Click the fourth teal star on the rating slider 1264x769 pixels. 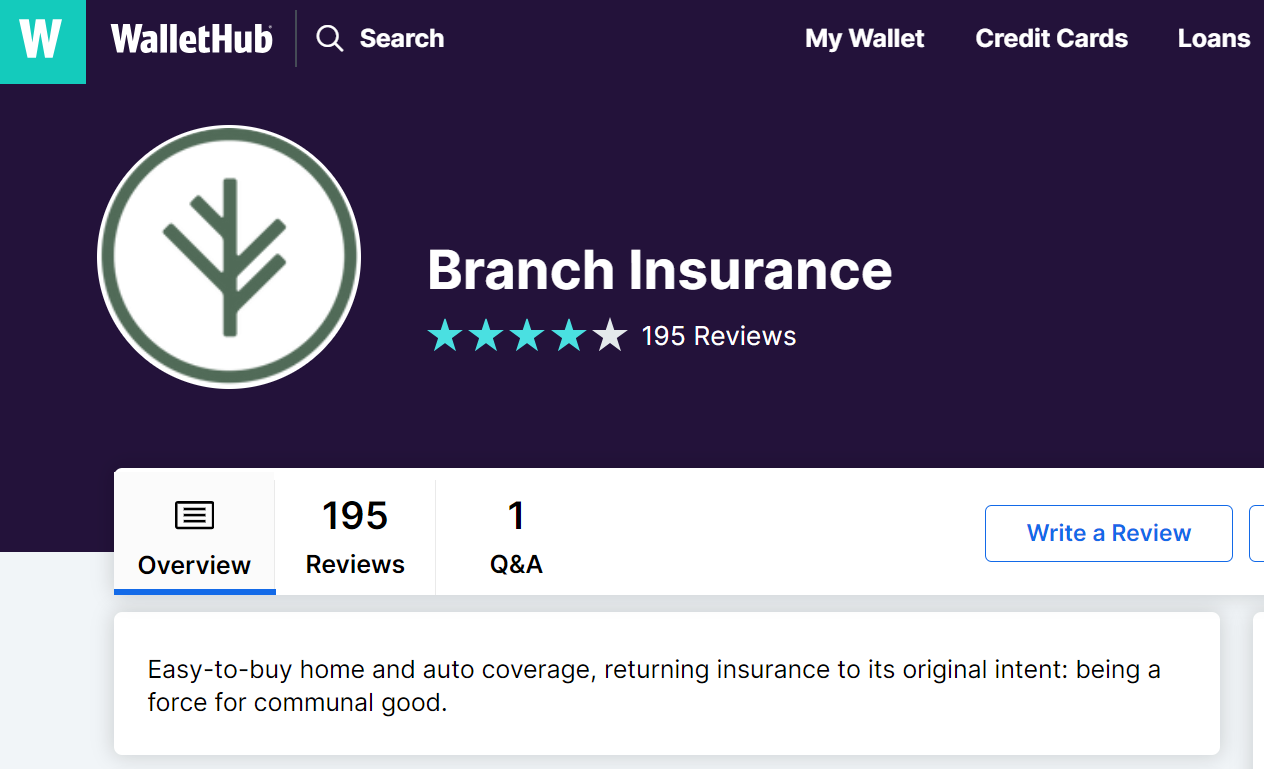571,335
